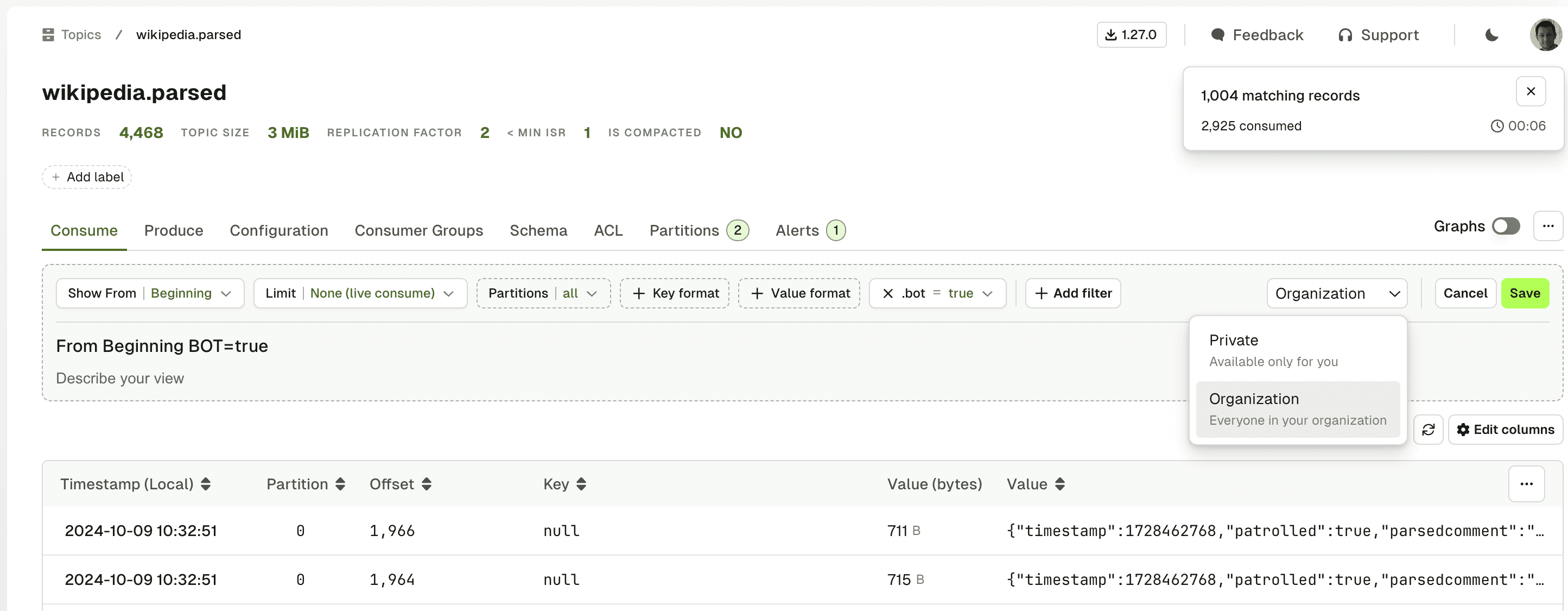Switch to the Consume tab
This screenshot has width=1568, height=611.
[84, 230]
